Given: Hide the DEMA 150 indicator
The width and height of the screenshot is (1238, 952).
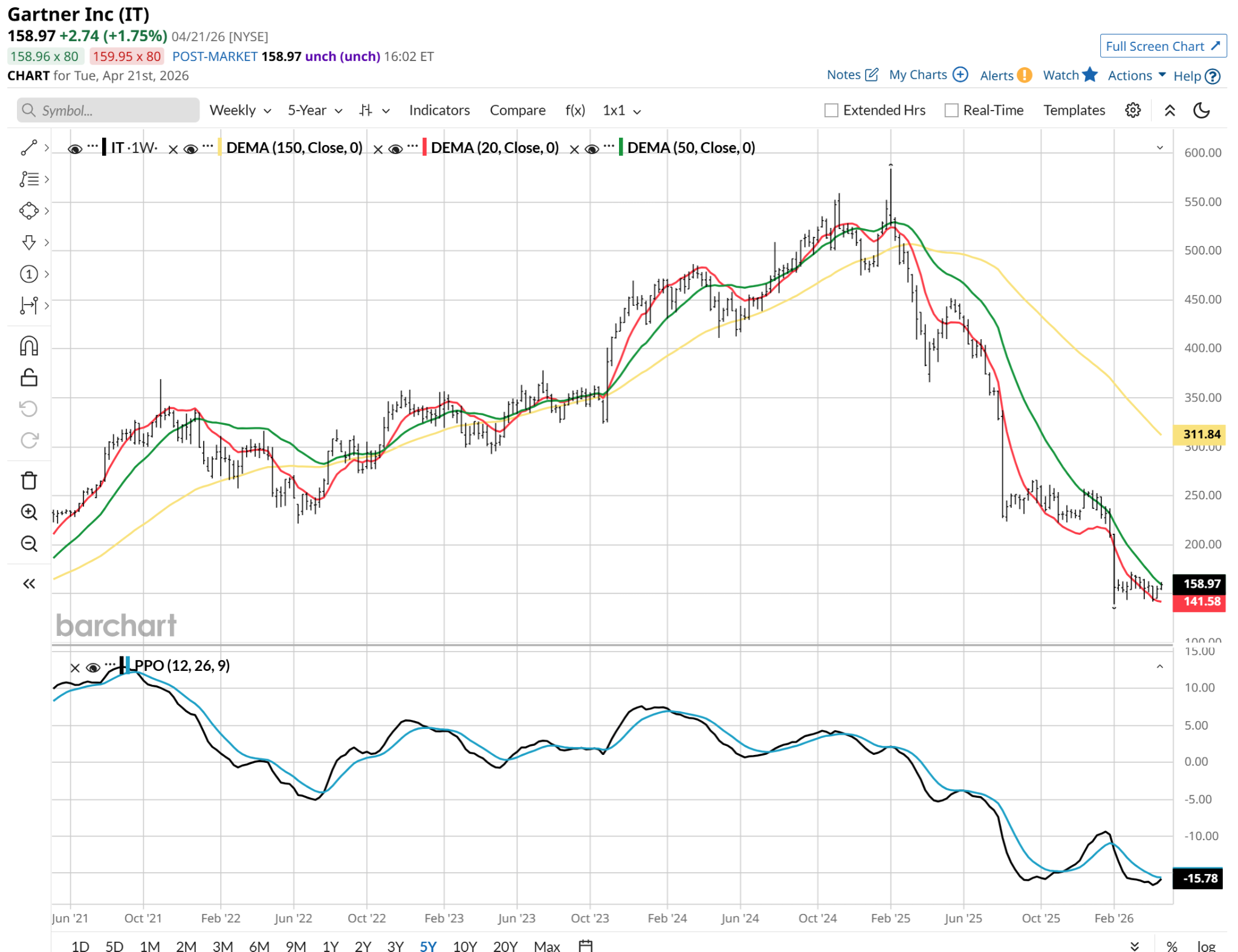Looking at the screenshot, I should pos(190,149).
